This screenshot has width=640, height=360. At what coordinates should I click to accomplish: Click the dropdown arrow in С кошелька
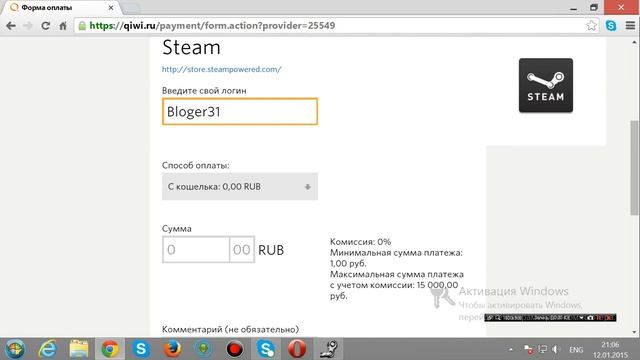click(x=307, y=187)
